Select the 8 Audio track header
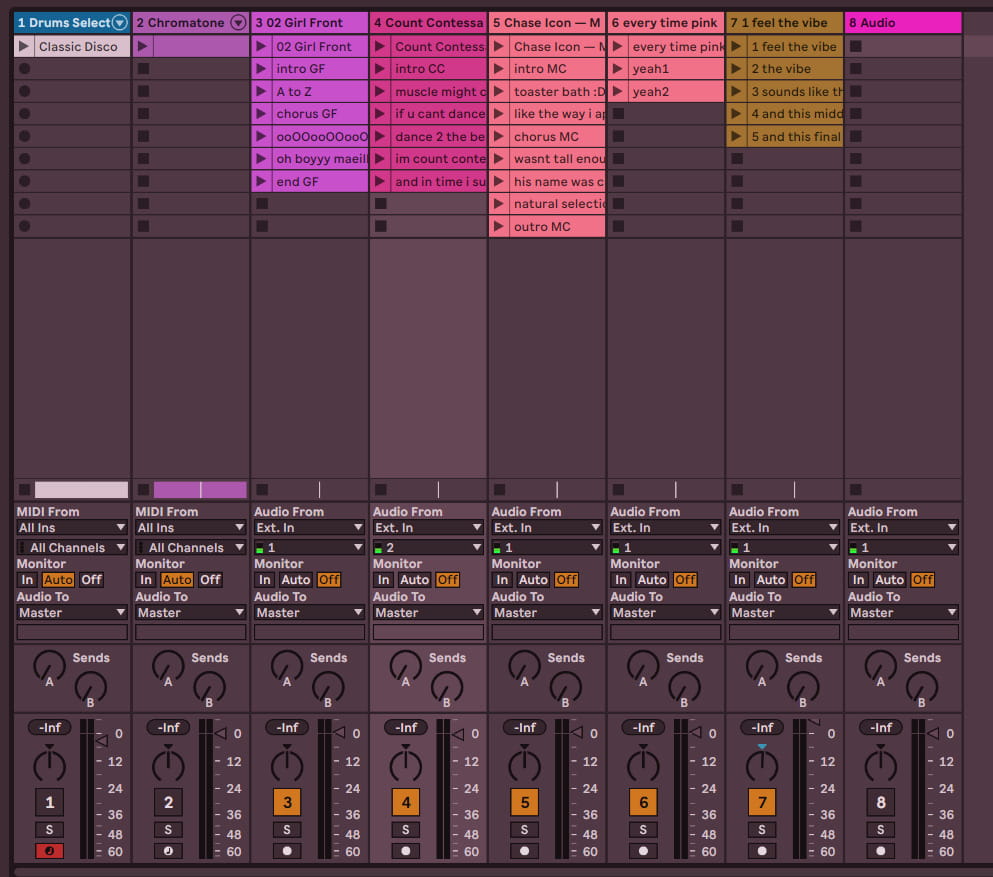Viewport: 993px width, 877px height. click(903, 23)
